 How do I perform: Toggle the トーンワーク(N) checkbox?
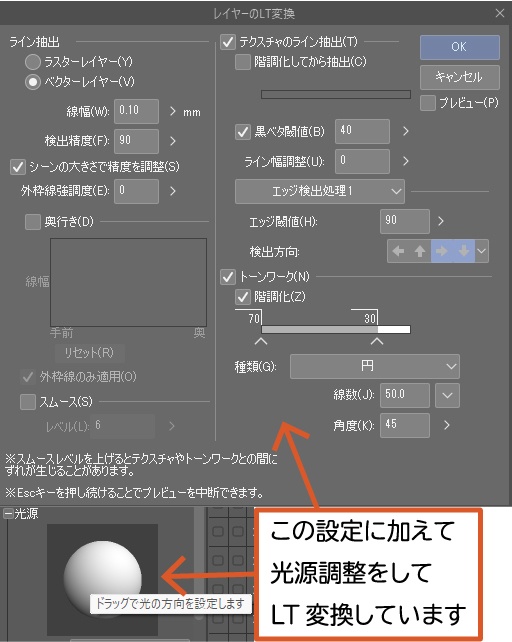tap(228, 277)
